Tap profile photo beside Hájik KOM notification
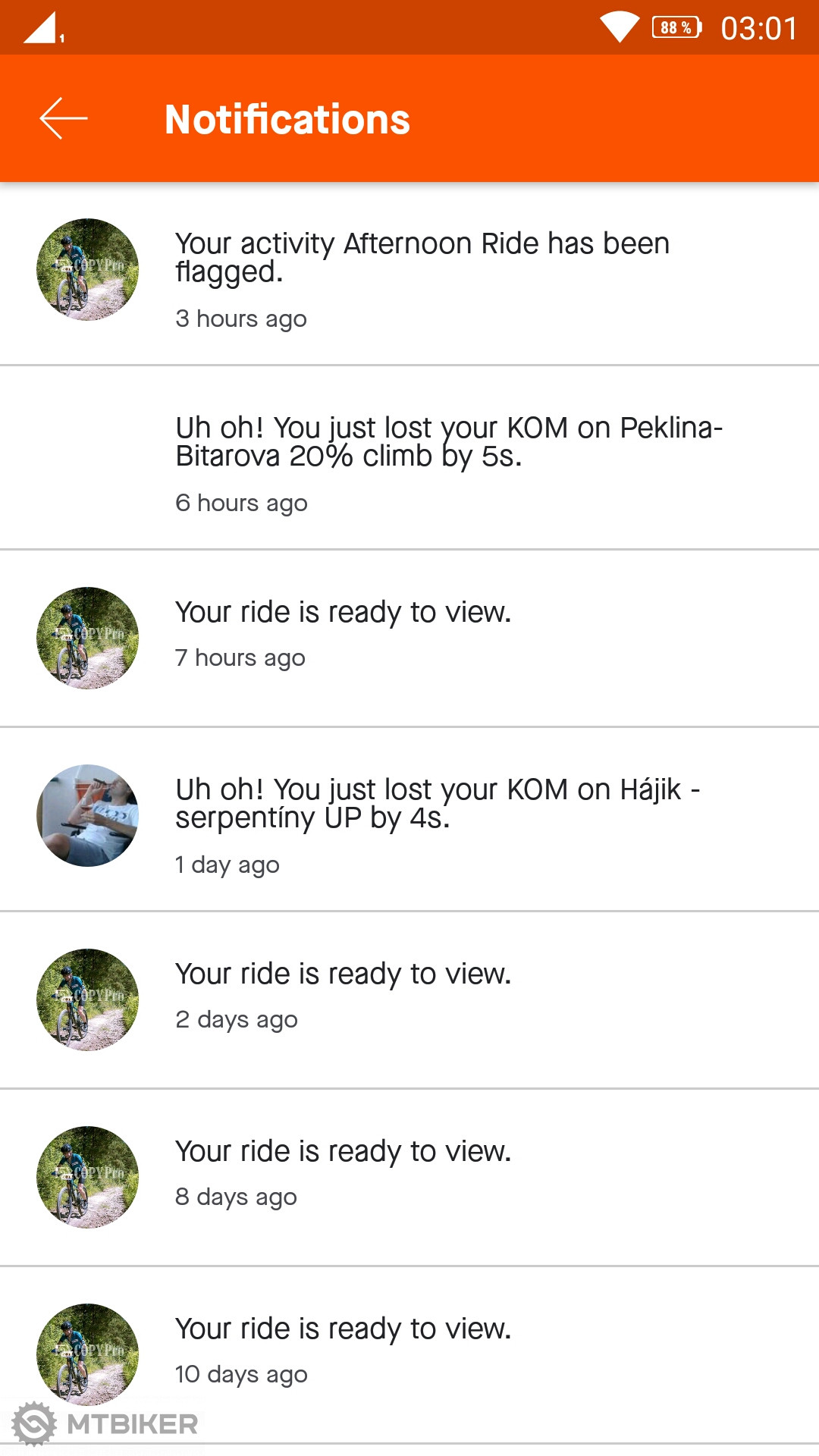The width and height of the screenshot is (819, 1456). click(87, 815)
